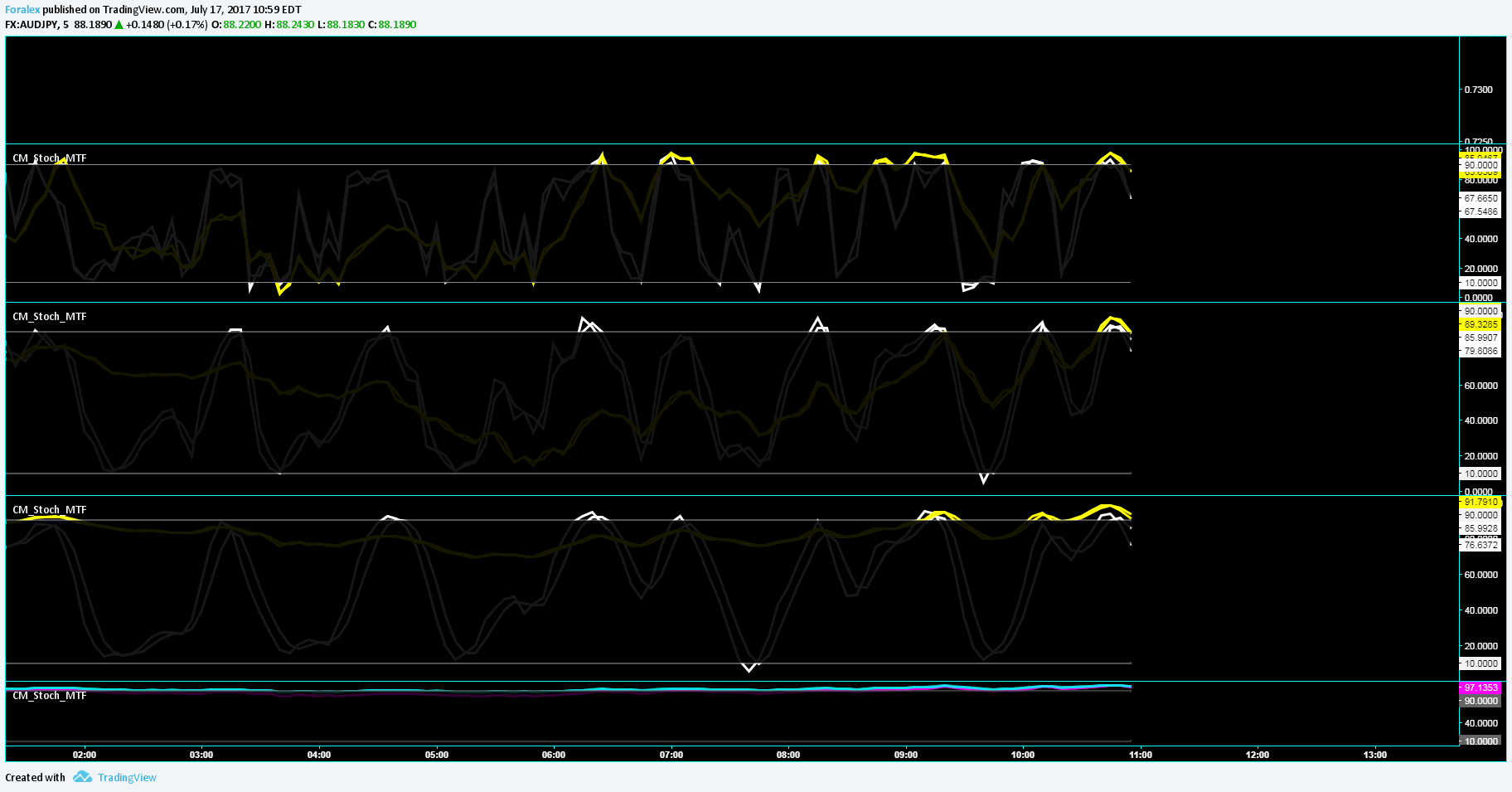Click the 80.0000 scale label in first stochastic pane
The width and height of the screenshot is (1512, 792).
1480,180
